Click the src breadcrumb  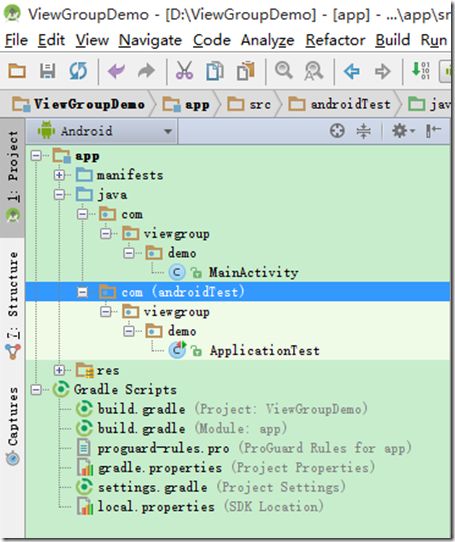tap(249, 104)
